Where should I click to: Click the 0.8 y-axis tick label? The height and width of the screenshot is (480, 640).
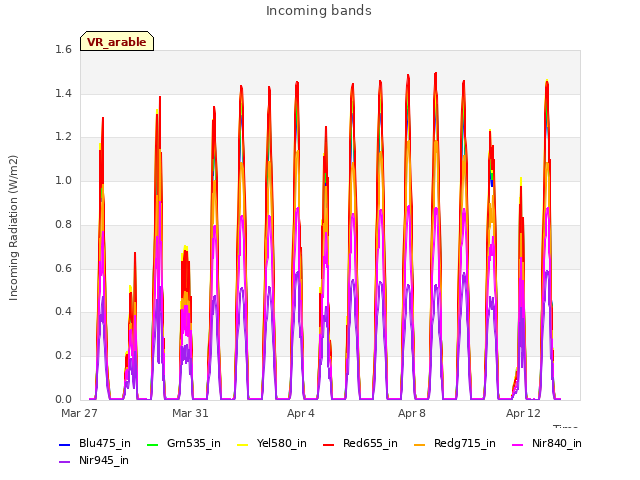63,224
